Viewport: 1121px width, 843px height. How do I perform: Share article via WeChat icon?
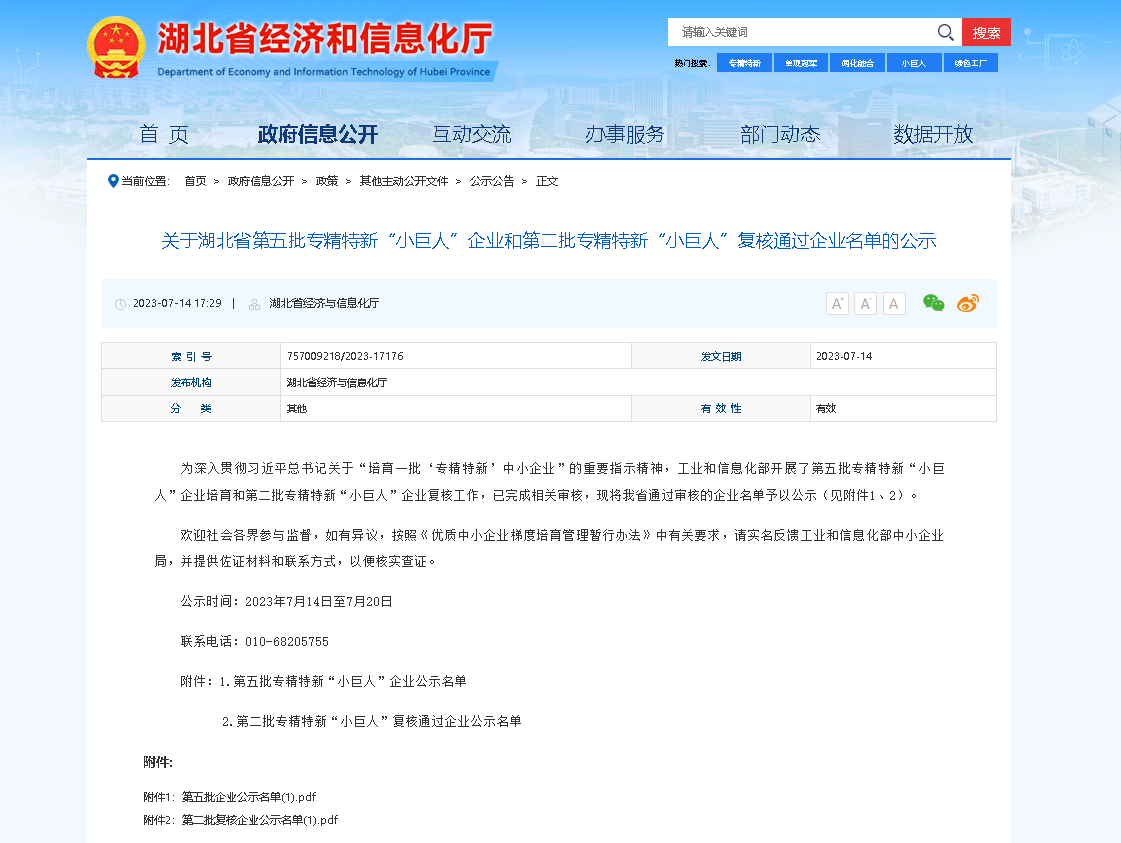tap(933, 303)
